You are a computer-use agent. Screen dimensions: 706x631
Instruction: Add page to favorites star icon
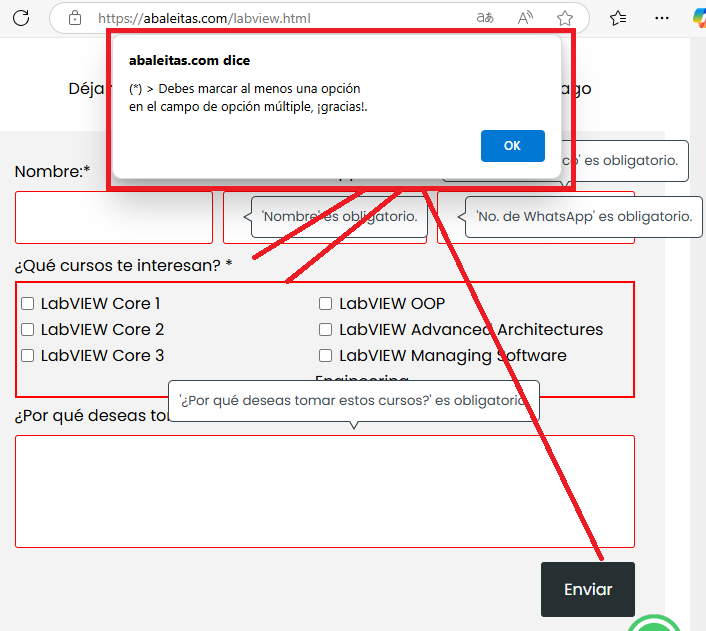[x=565, y=18]
